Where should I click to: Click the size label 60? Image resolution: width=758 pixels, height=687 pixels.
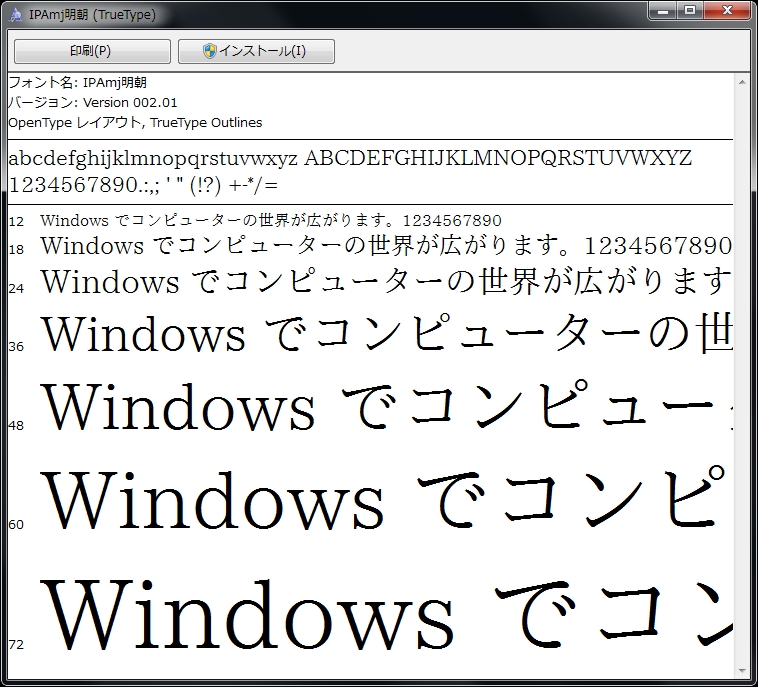(16, 525)
